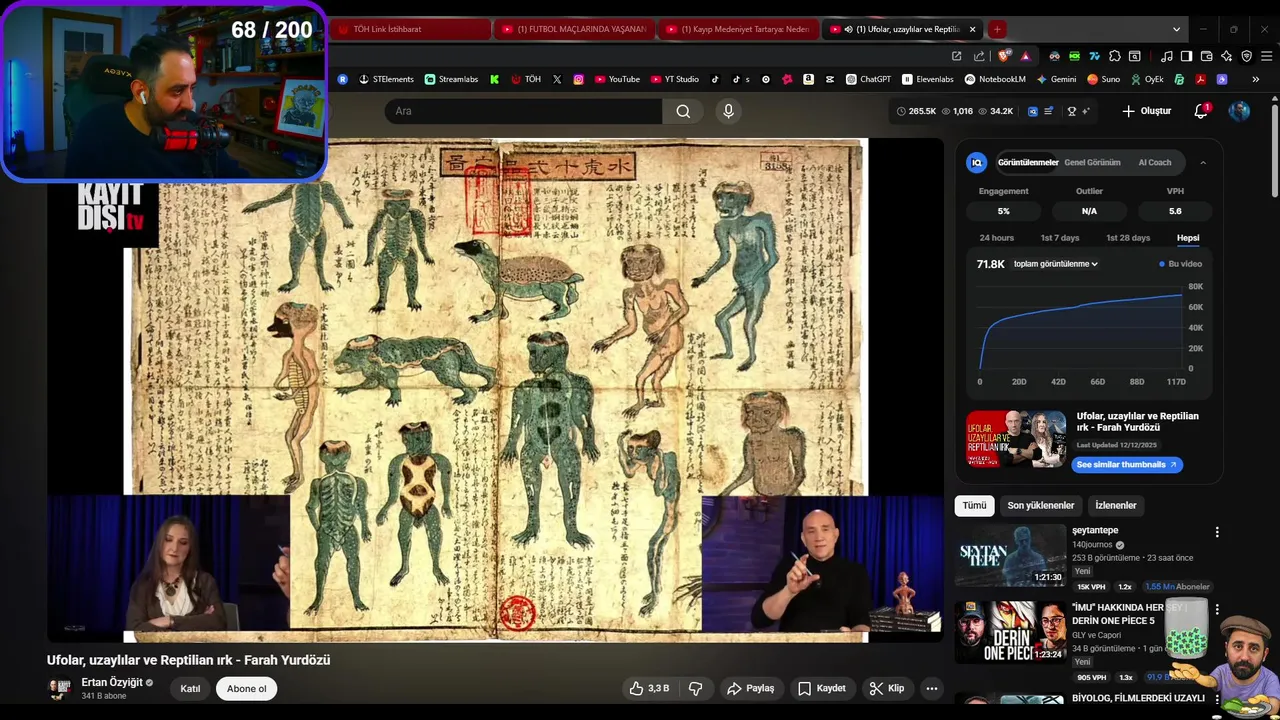Viewport: 1280px width, 720px height.
Task: Select the İzlenenler filter chip
Action: pos(1115,505)
